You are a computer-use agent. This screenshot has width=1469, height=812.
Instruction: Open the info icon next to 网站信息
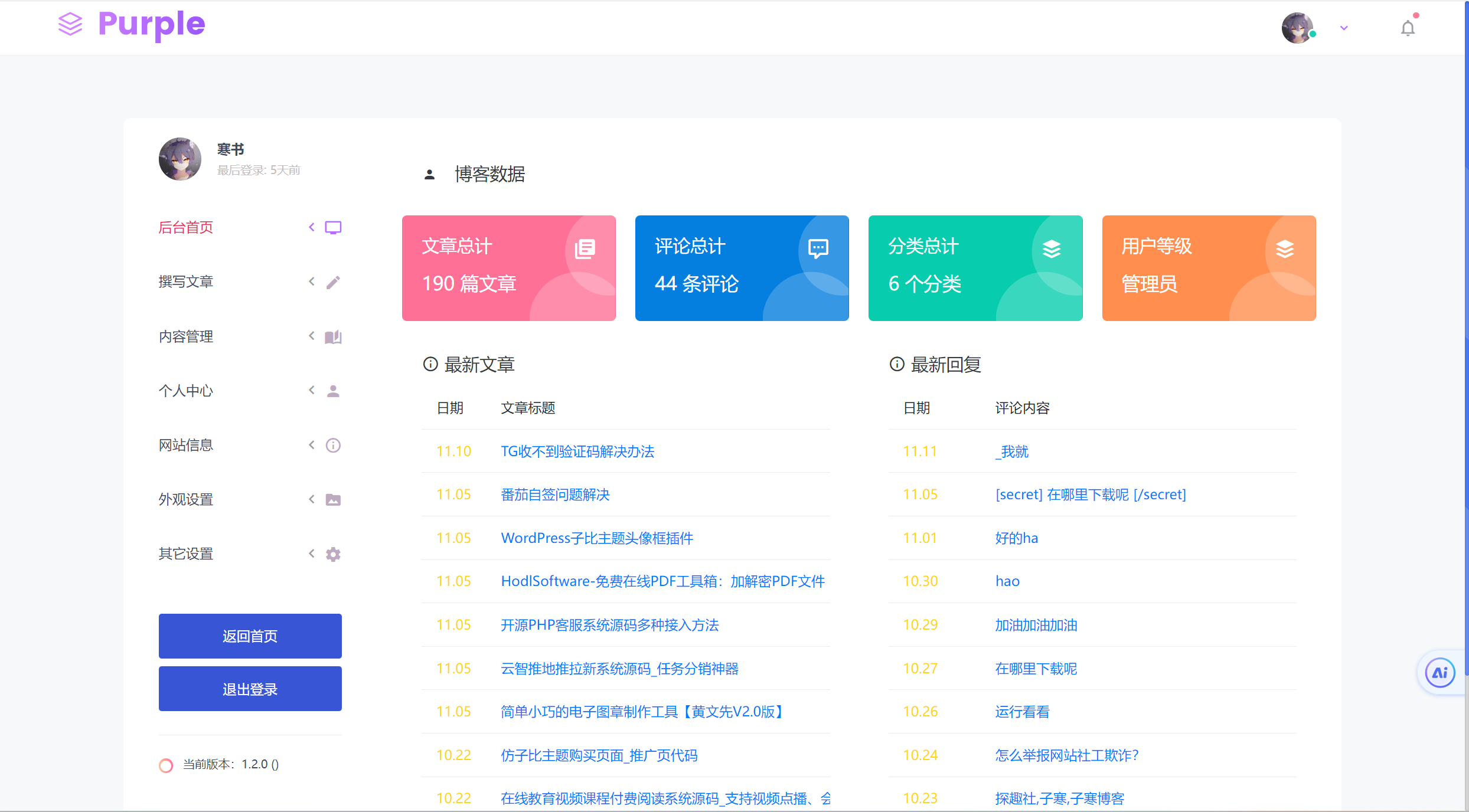pos(334,445)
